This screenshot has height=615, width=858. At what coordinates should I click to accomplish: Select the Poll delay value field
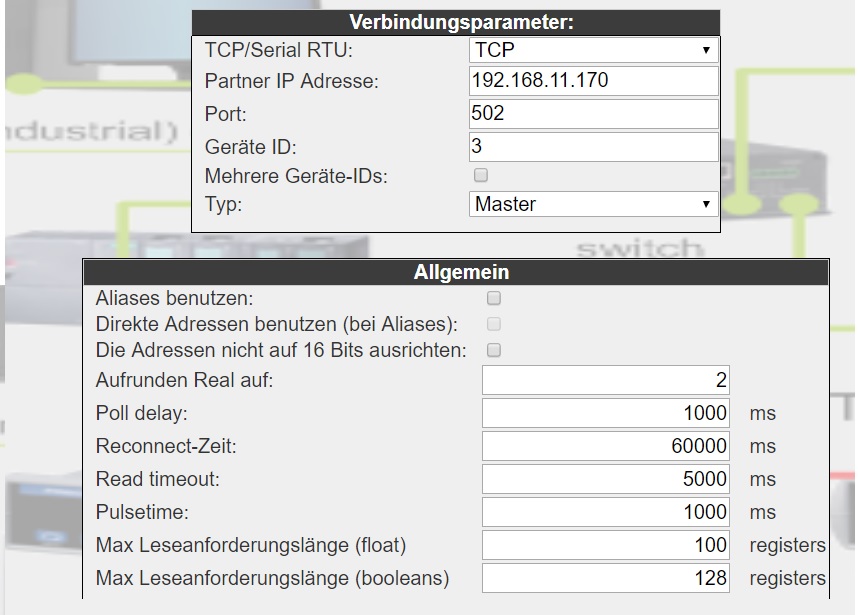606,413
